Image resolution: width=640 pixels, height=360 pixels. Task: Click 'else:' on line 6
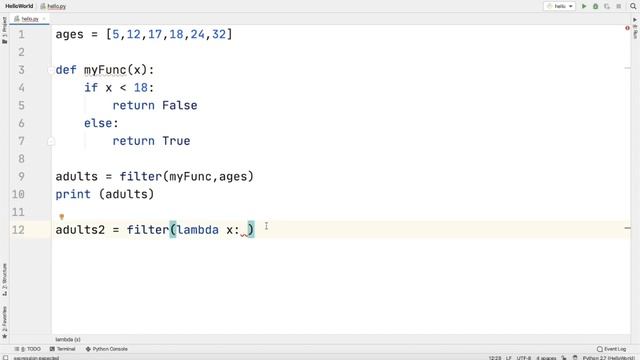click(101, 123)
